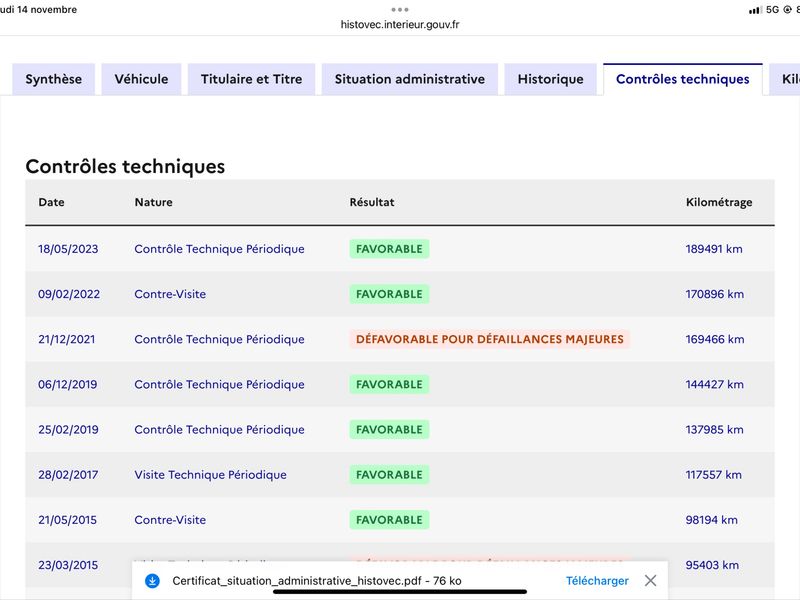Tap the FAVORABLE badge for 28/02/2017
This screenshot has height=600, width=800.
[x=389, y=474]
